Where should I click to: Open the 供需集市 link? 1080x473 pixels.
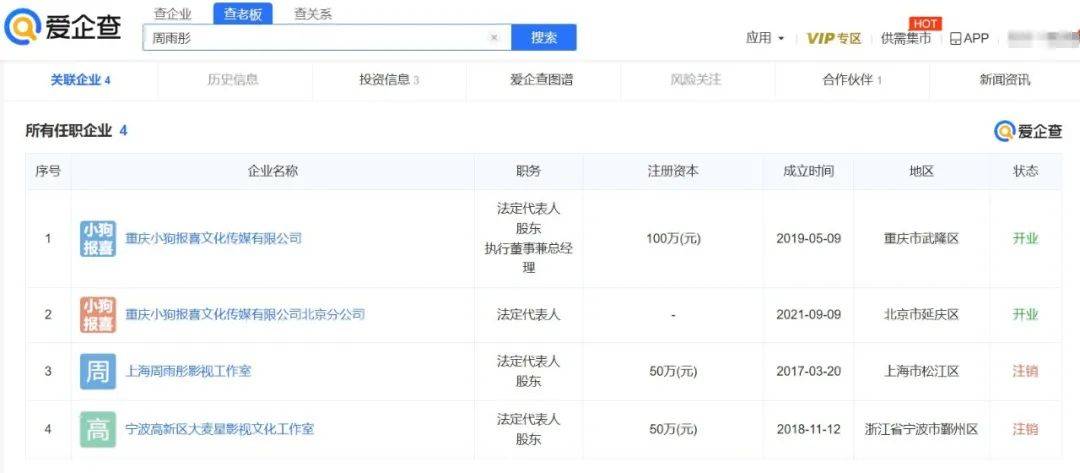point(906,39)
